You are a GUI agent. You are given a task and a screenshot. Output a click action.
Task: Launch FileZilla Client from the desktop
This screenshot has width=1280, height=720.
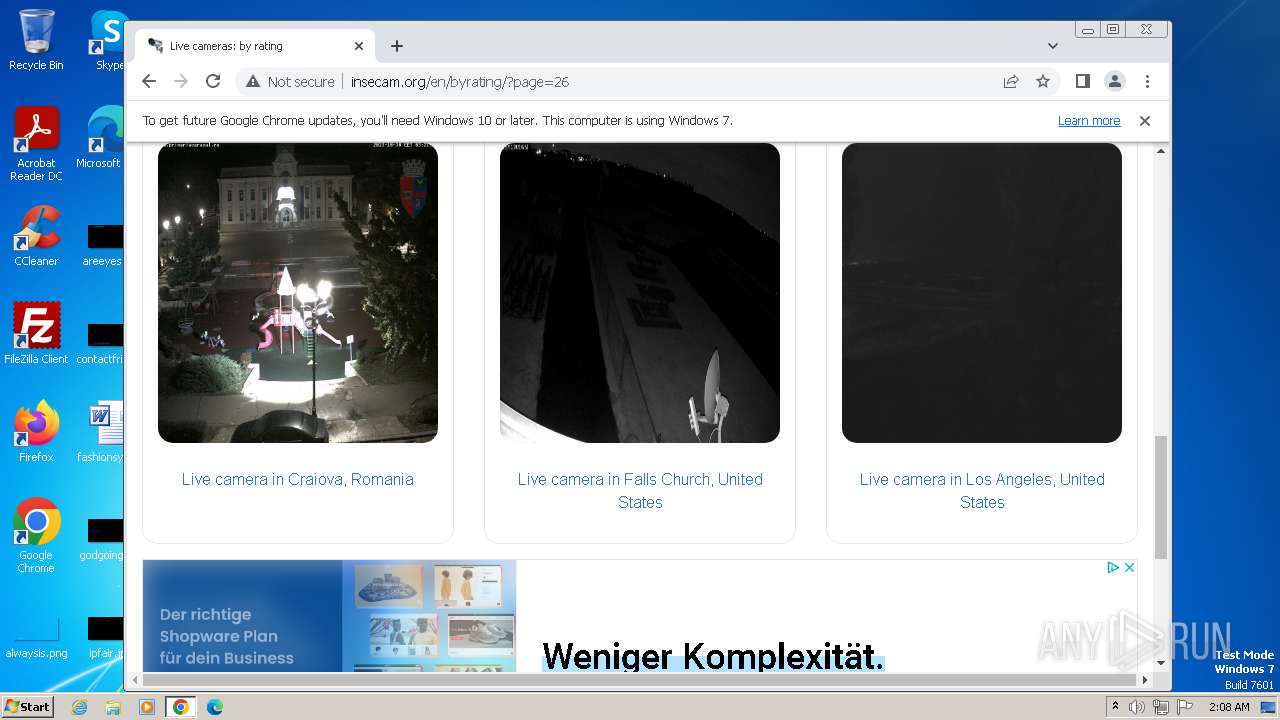click(36, 333)
